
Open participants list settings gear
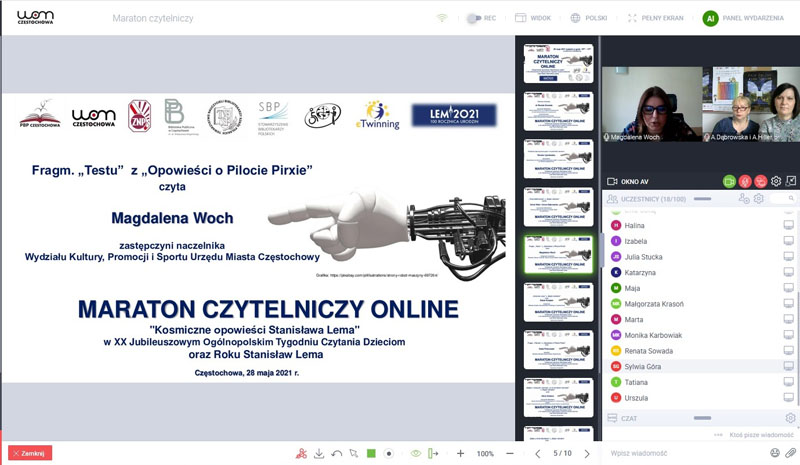(x=759, y=199)
